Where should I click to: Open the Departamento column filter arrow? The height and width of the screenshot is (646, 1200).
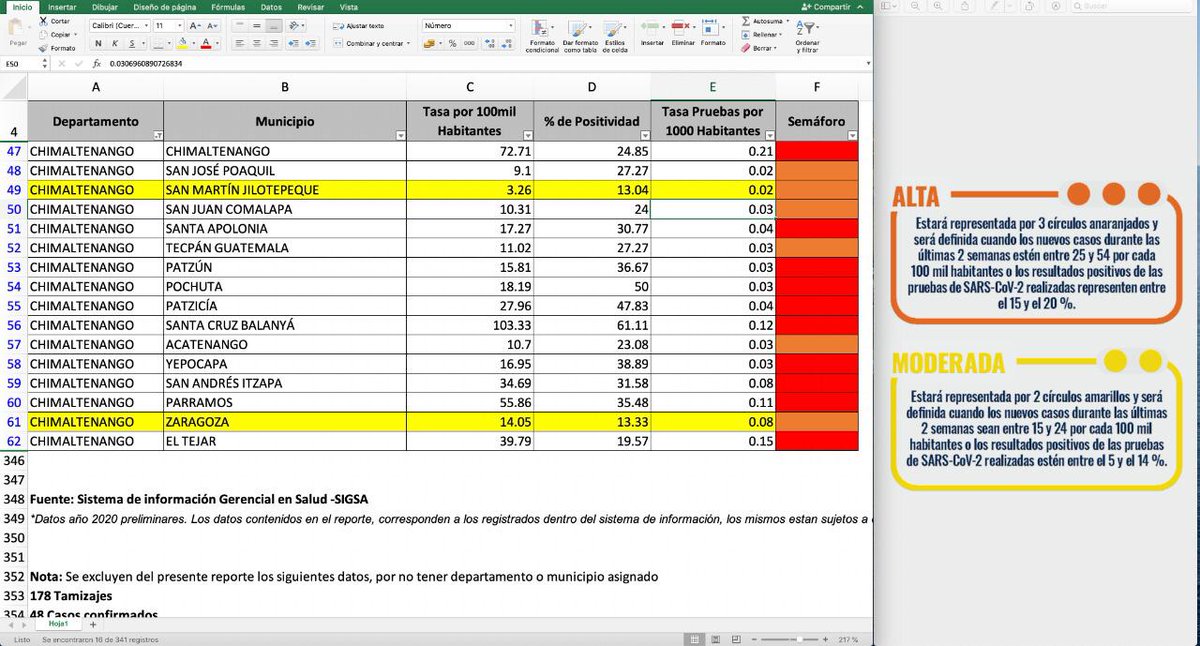[157, 134]
